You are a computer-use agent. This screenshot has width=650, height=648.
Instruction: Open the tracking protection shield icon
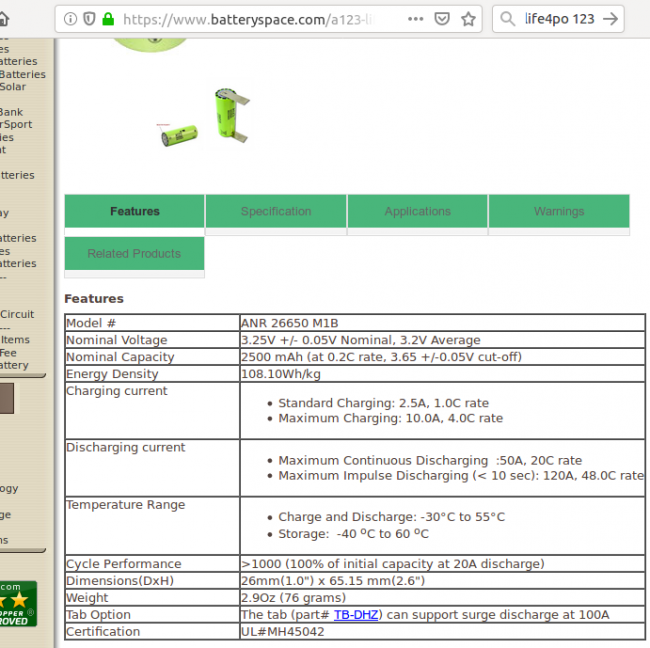tap(89, 19)
